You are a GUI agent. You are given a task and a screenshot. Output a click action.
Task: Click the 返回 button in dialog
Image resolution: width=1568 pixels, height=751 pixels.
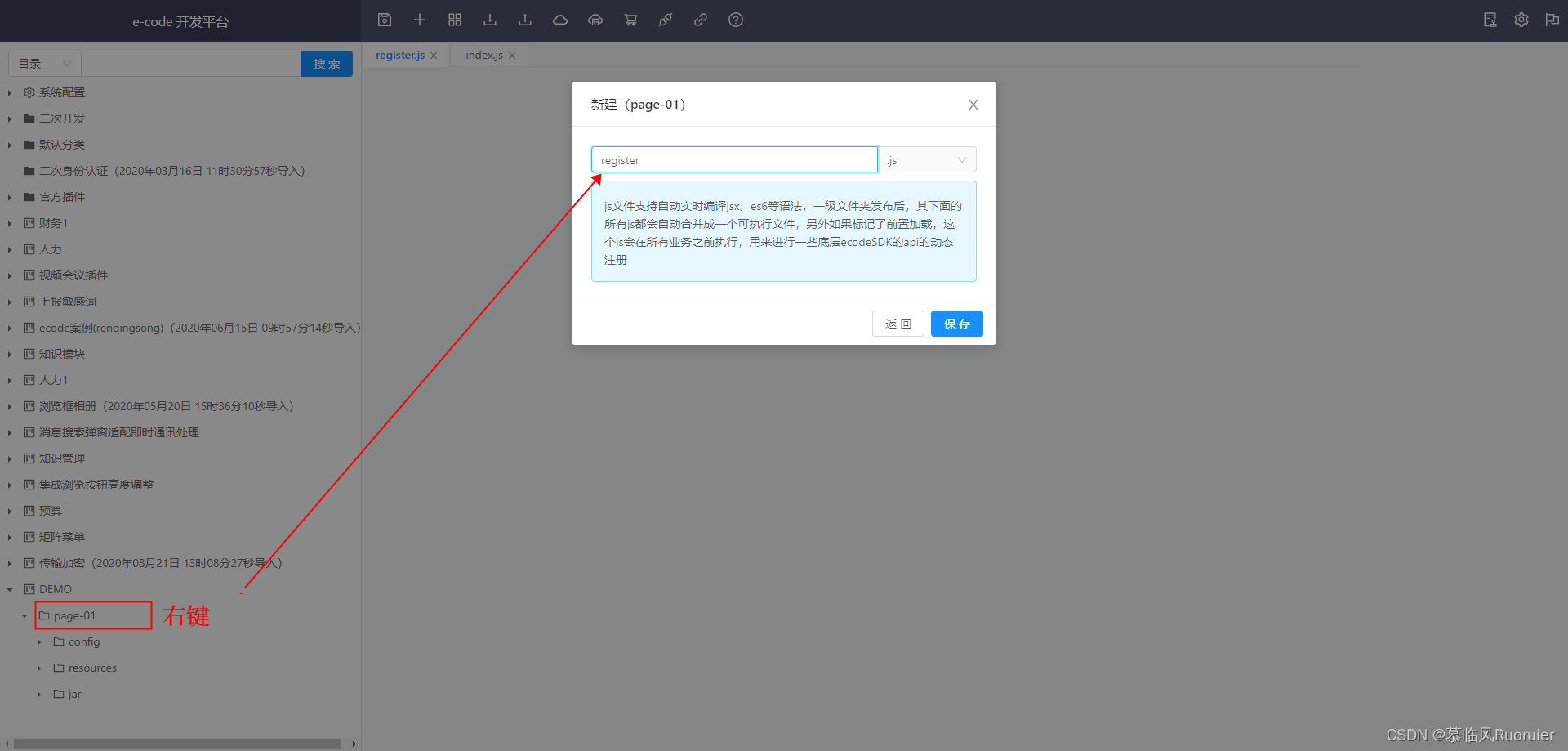pos(898,324)
